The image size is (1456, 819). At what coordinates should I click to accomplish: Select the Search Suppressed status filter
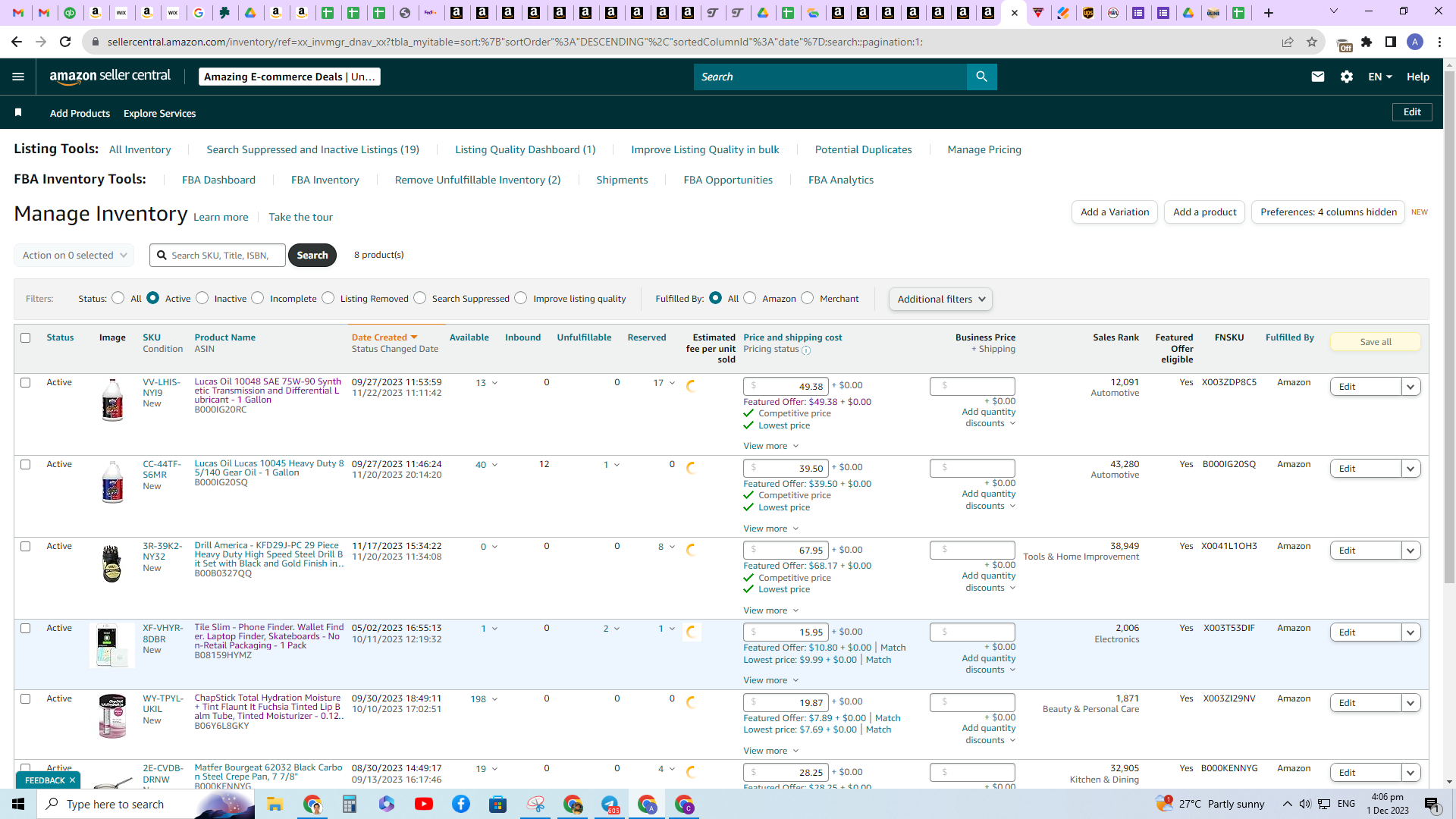tap(420, 298)
